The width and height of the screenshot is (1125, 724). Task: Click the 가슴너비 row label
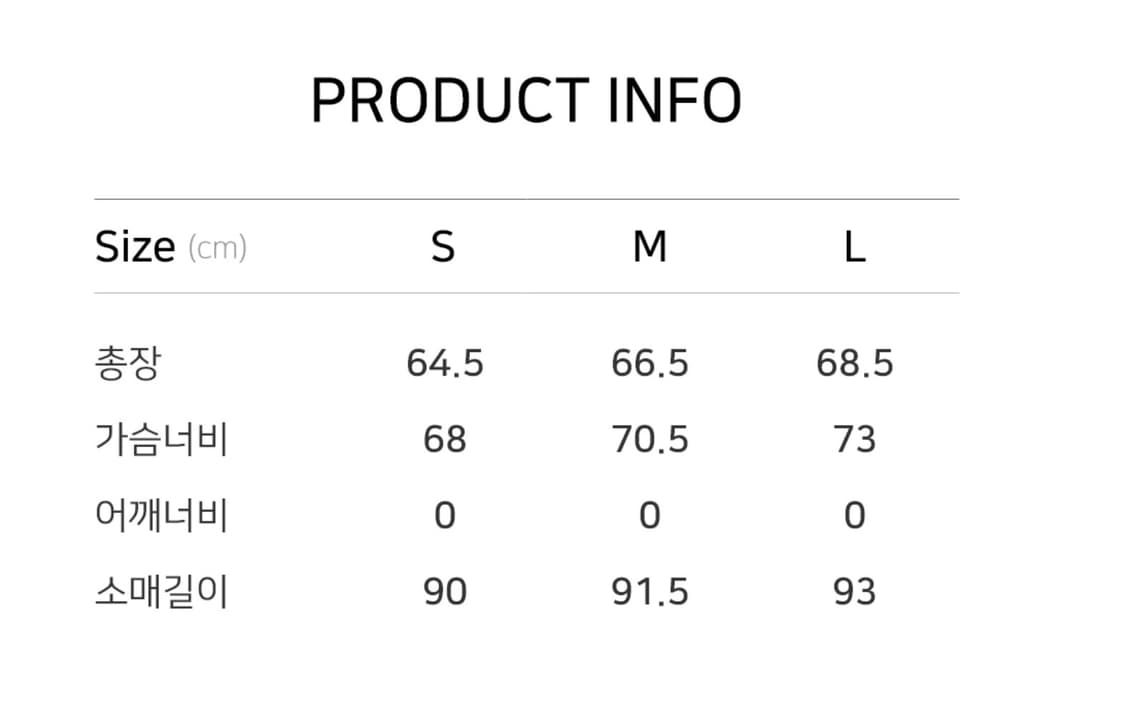[x=161, y=439]
